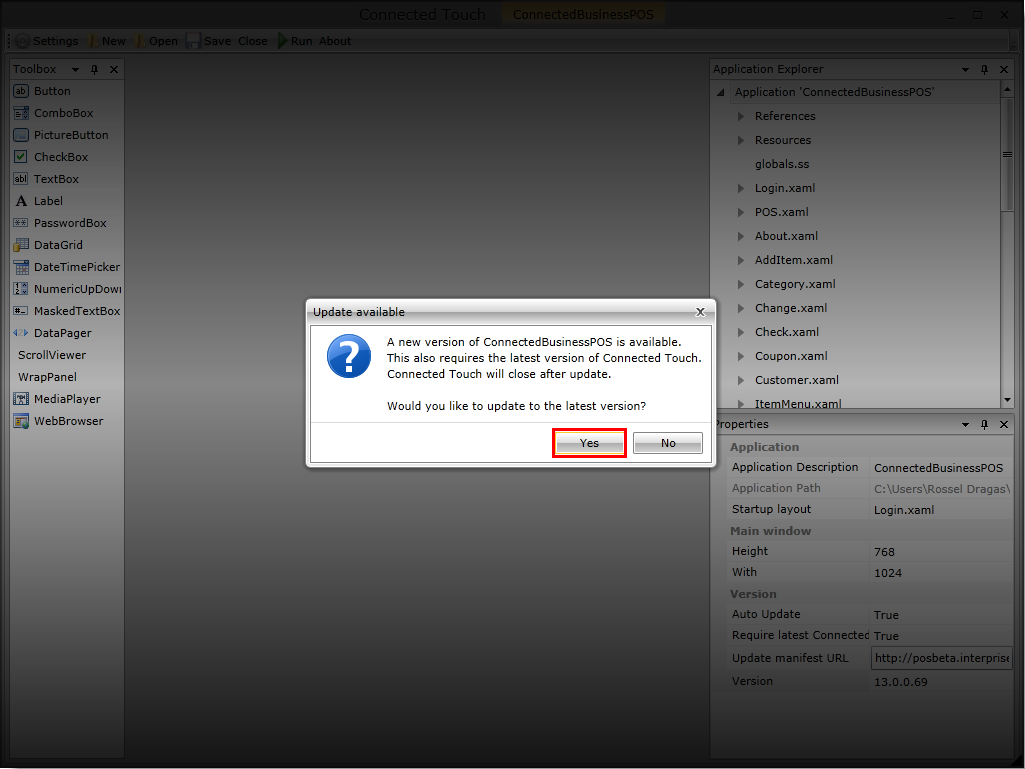Select the DataGrid toolbox icon
Screen dimensions: 1025x769
tap(21, 245)
